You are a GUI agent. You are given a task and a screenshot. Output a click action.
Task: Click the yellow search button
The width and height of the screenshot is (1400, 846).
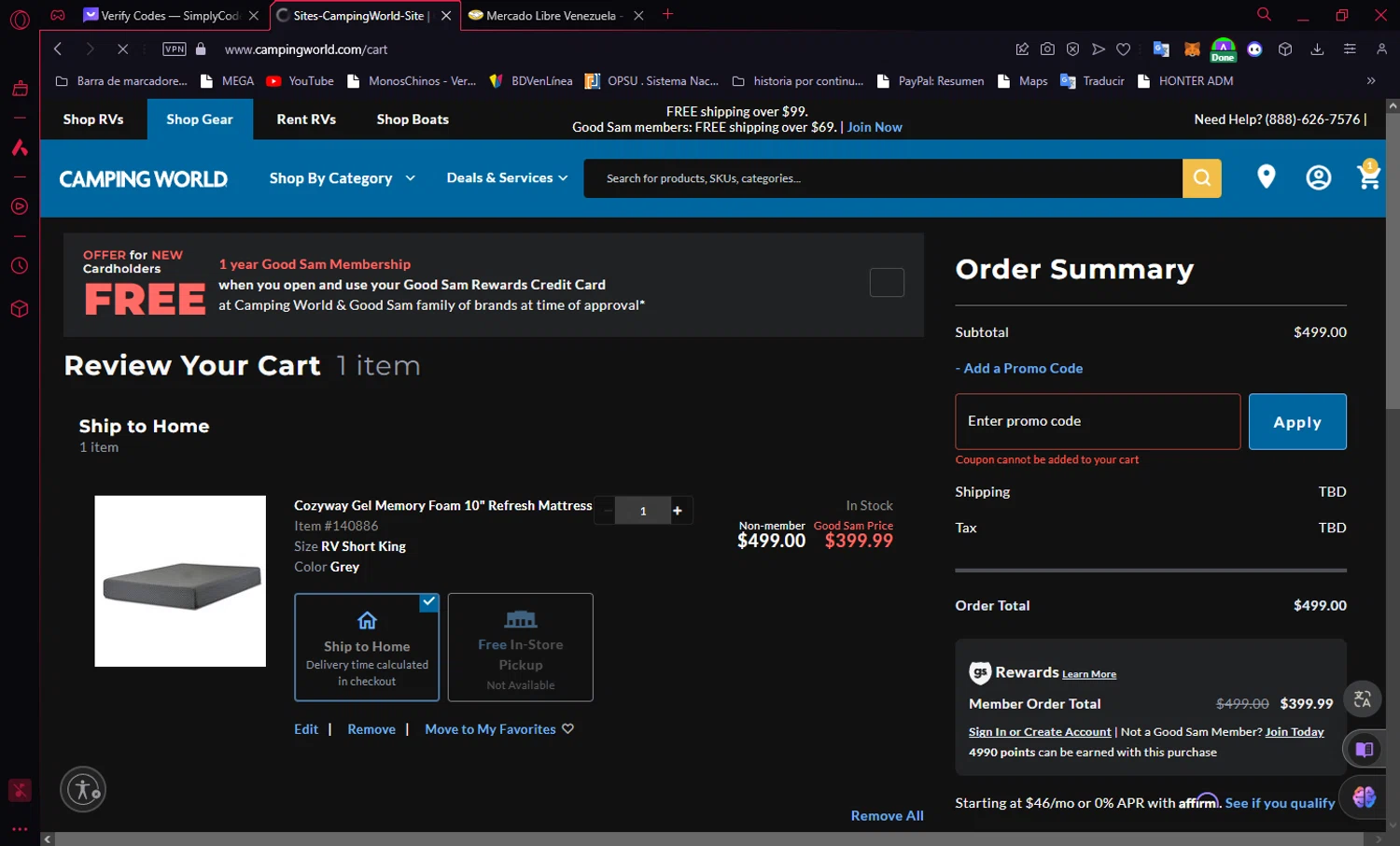click(1202, 178)
